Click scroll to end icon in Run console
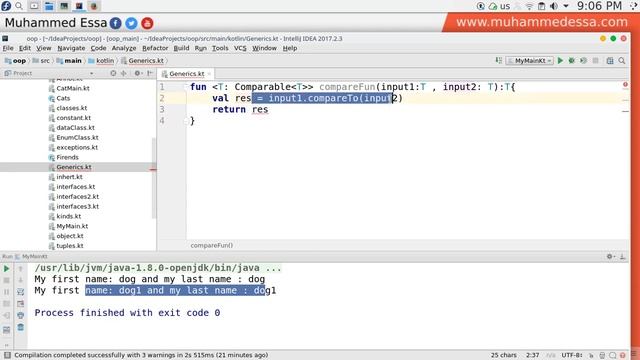The height and width of the screenshot is (360, 640). point(20,304)
